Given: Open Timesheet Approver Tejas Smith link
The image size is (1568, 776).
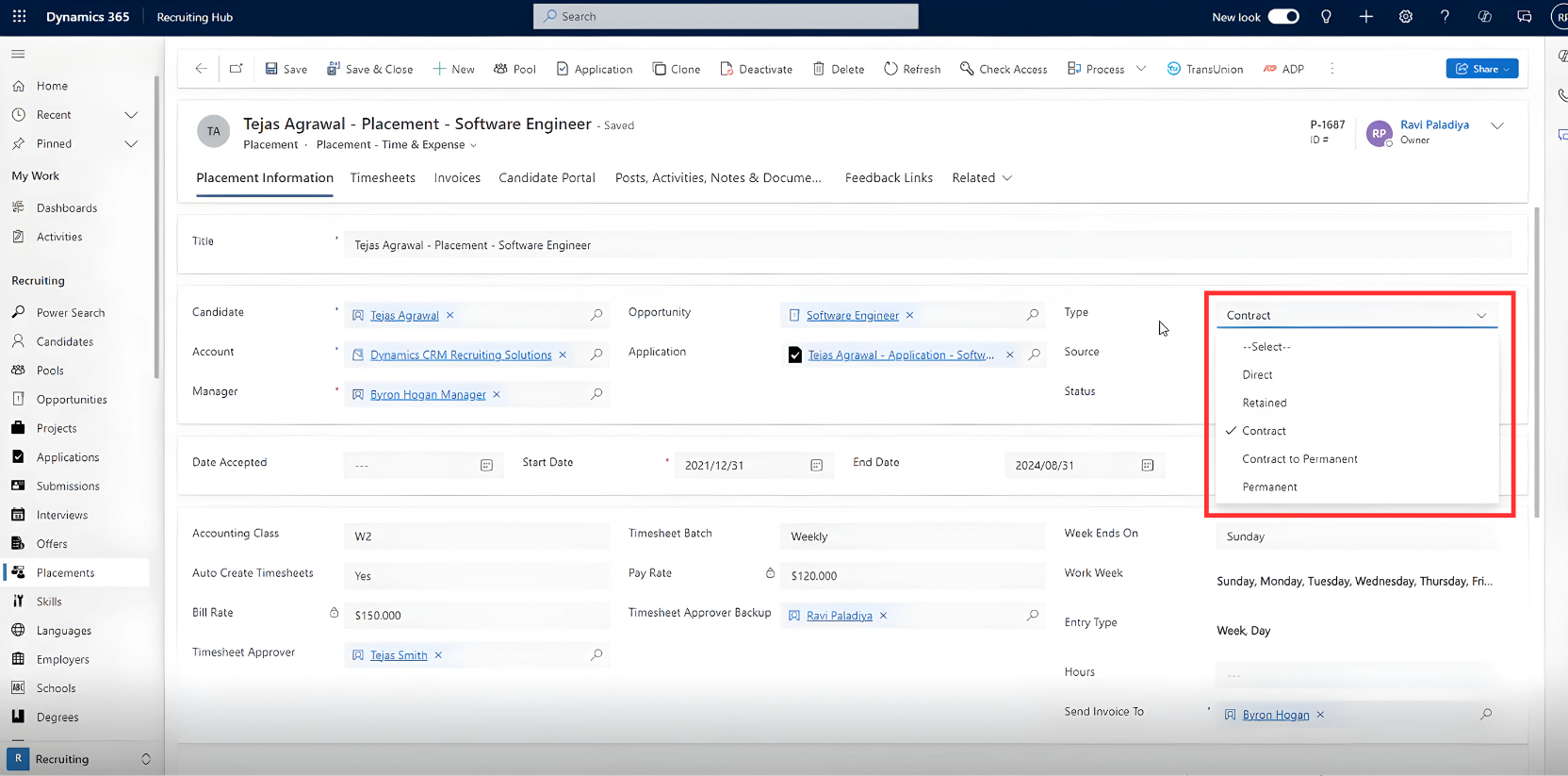Looking at the screenshot, I should click(399, 655).
